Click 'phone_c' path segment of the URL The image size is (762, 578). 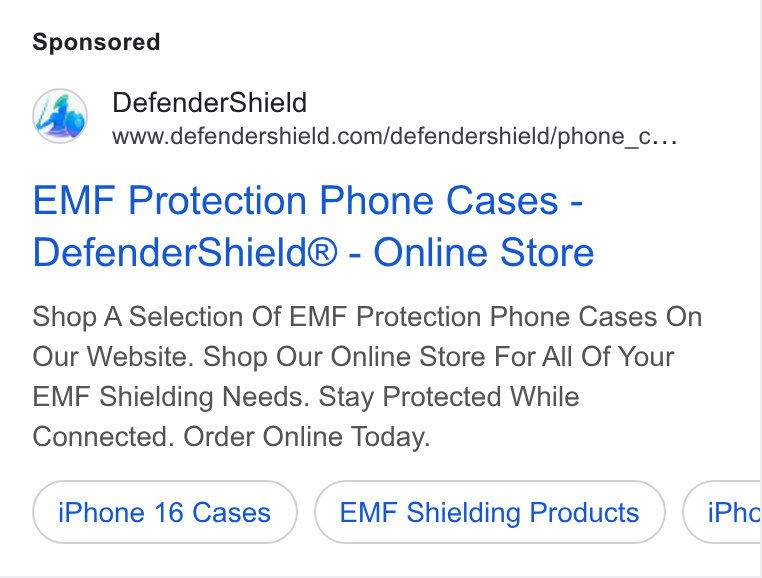(605, 137)
